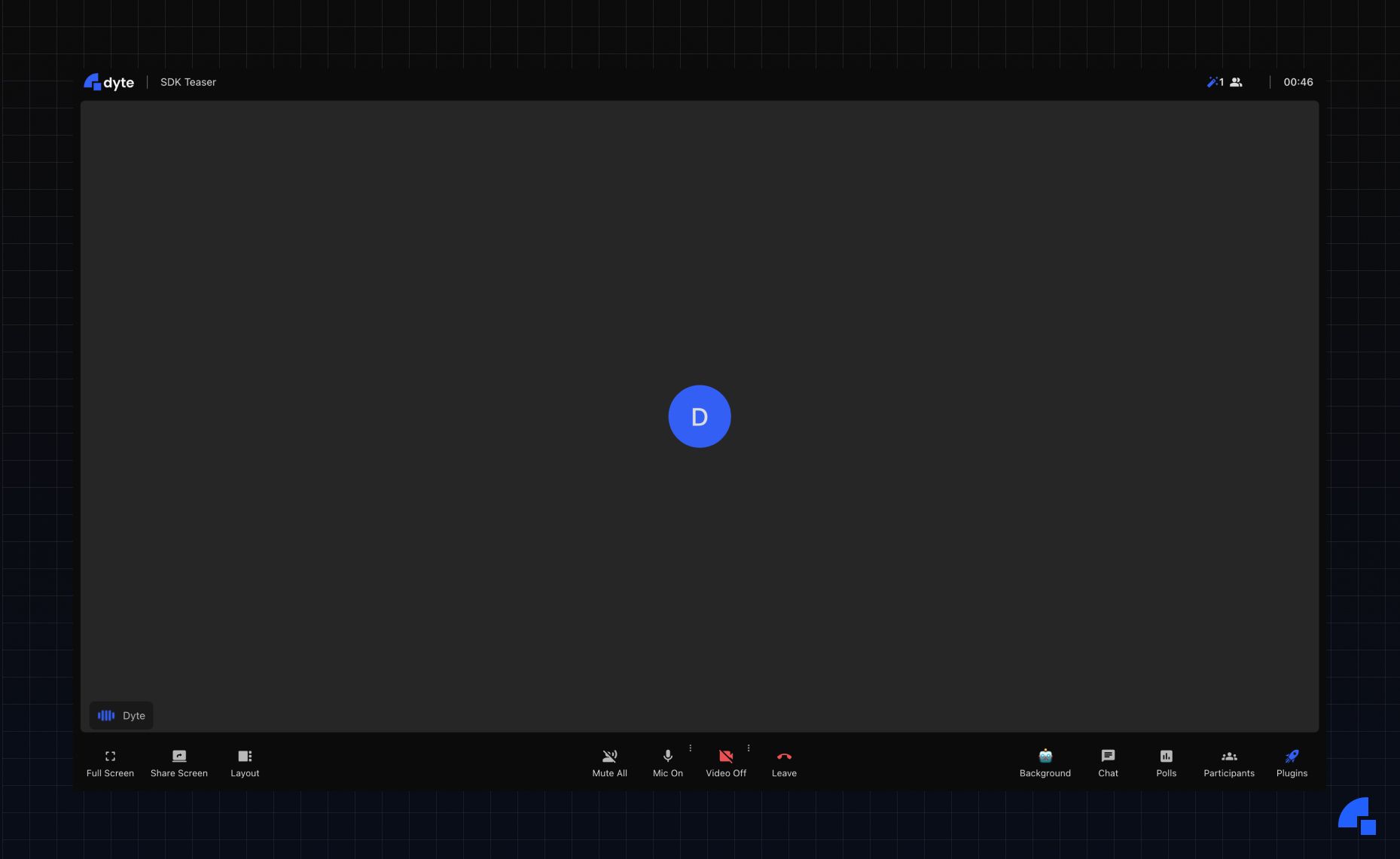The image size is (1400, 859).
Task: Open the Plugins rocket menu
Action: (x=1292, y=763)
